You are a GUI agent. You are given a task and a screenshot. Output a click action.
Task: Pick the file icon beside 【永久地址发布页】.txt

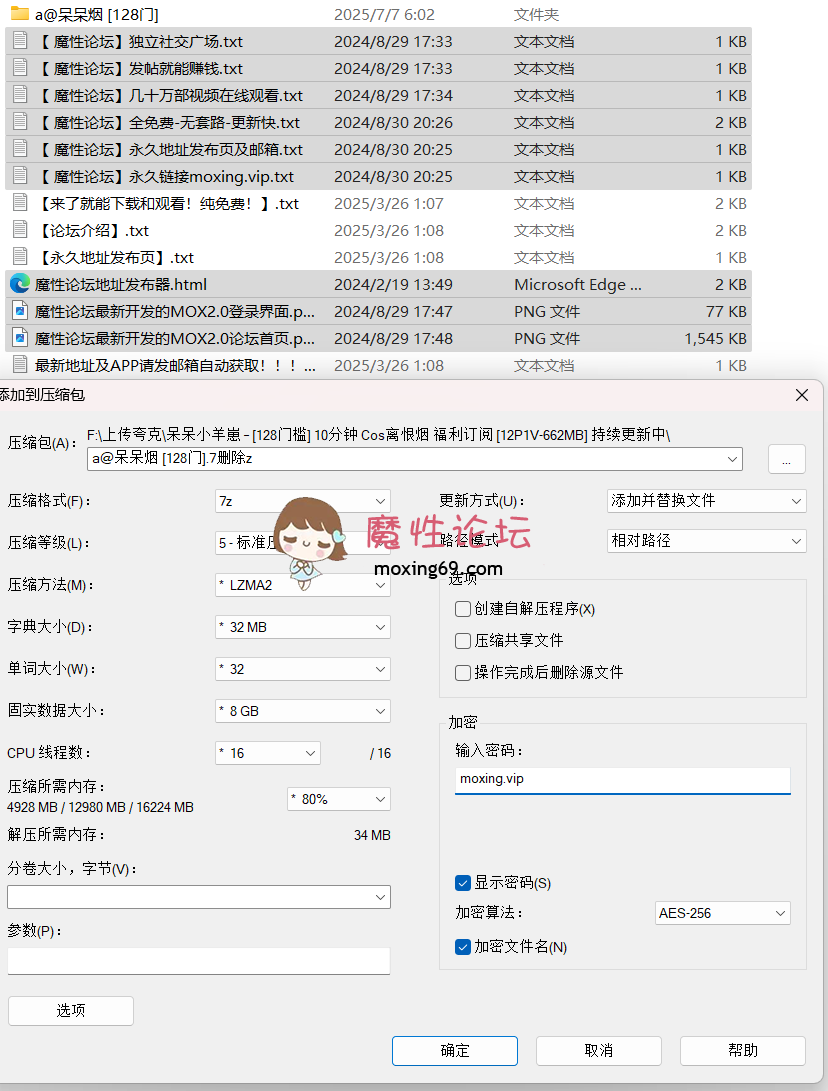[20, 257]
